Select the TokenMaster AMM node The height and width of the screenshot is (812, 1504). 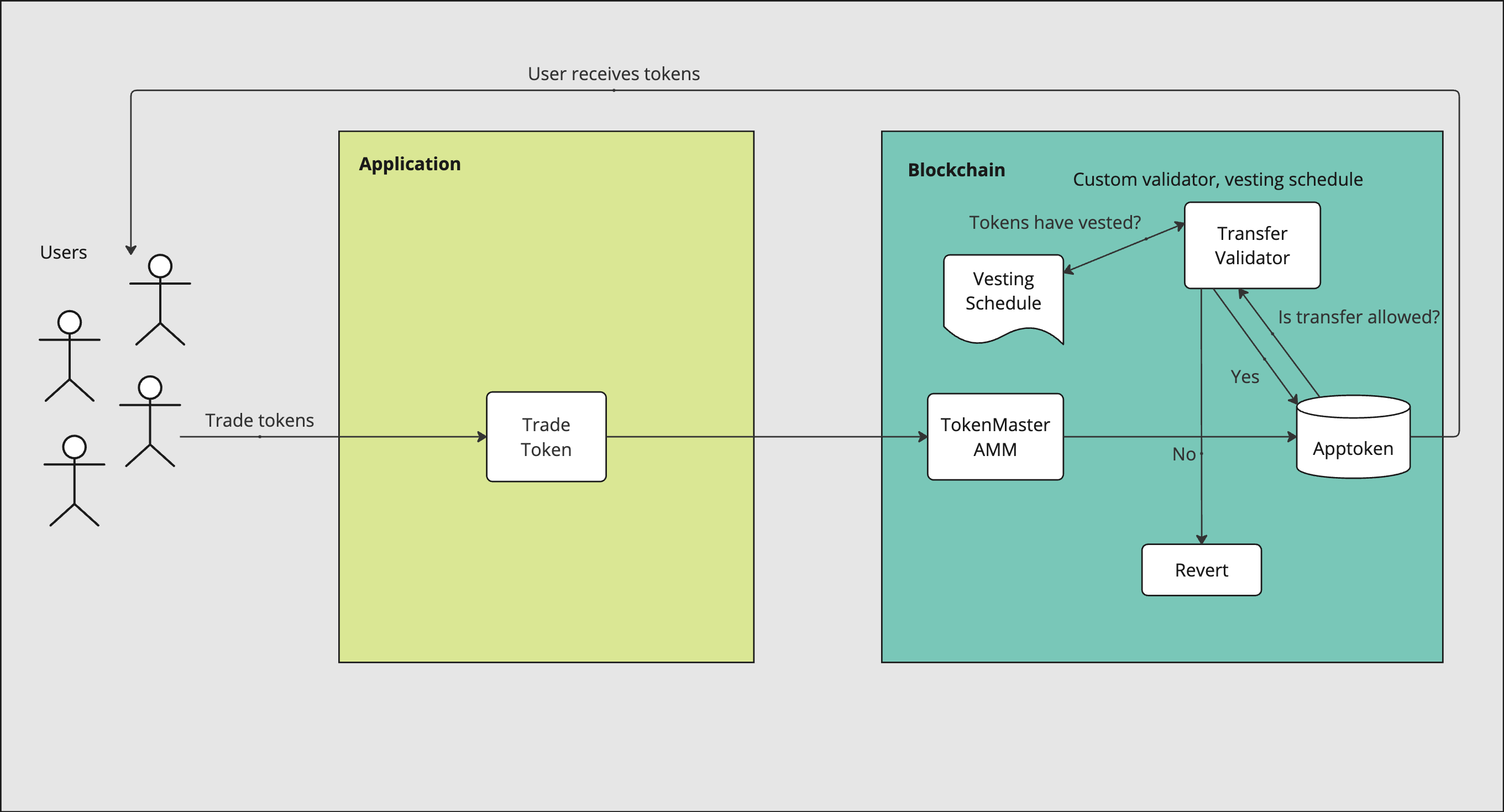click(x=995, y=437)
